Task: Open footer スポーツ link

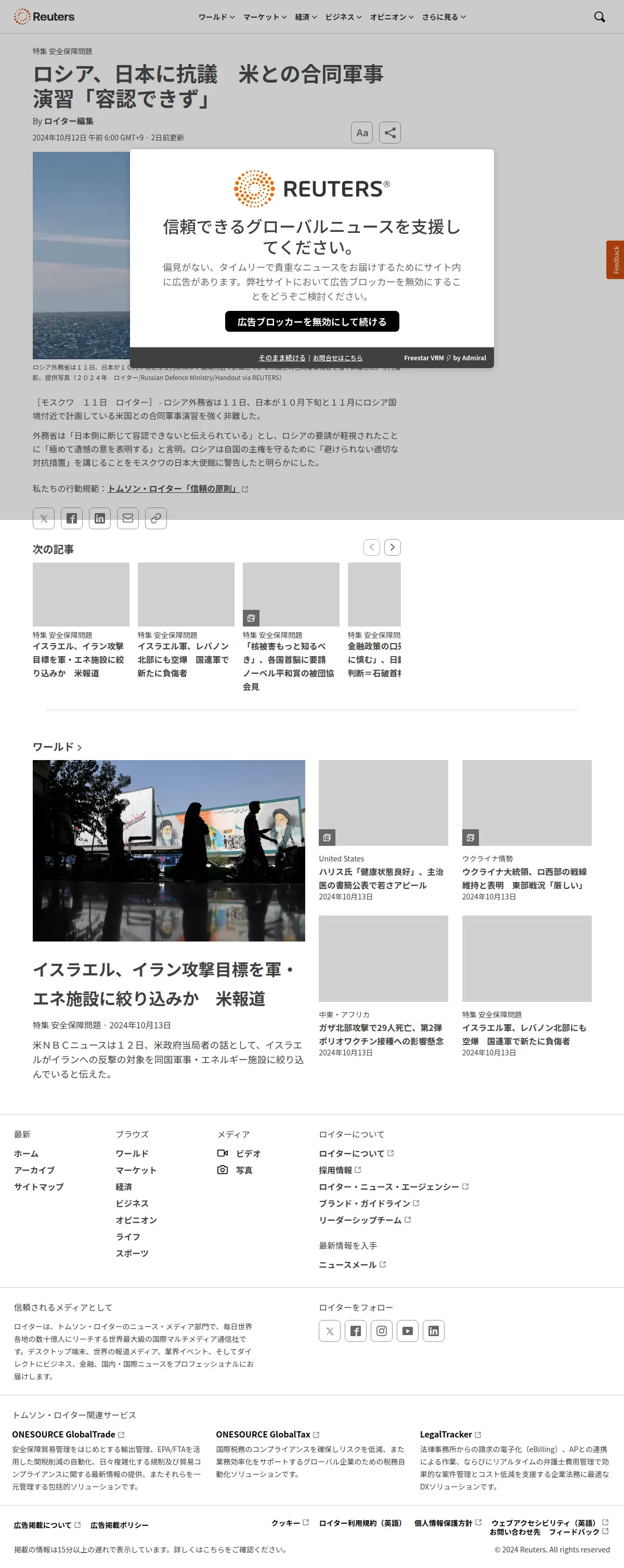Action: 132,1253
